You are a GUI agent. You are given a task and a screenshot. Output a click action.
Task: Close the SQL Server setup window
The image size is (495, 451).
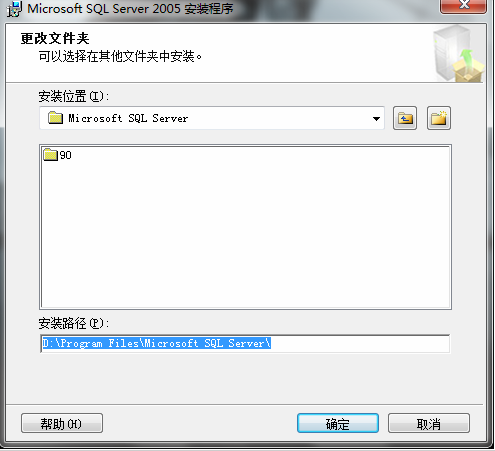point(463,5)
